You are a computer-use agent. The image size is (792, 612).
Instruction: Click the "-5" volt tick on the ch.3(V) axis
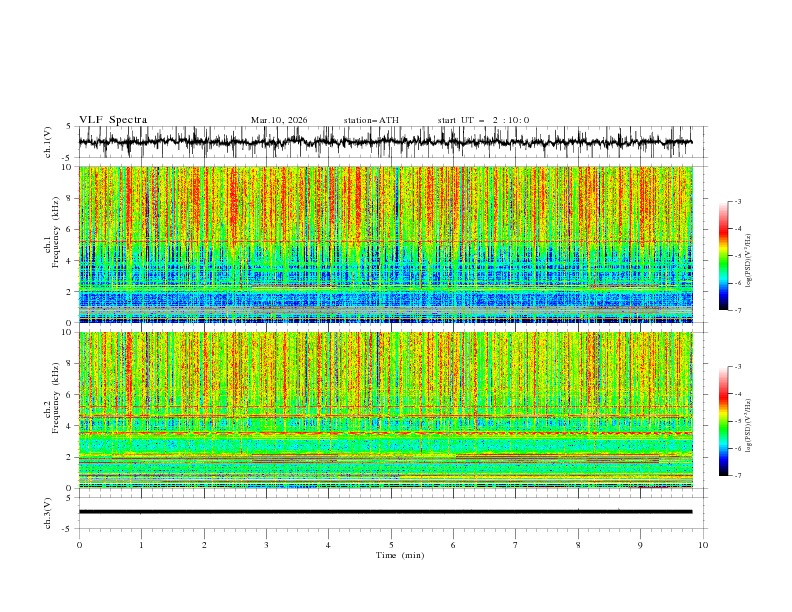68,529
